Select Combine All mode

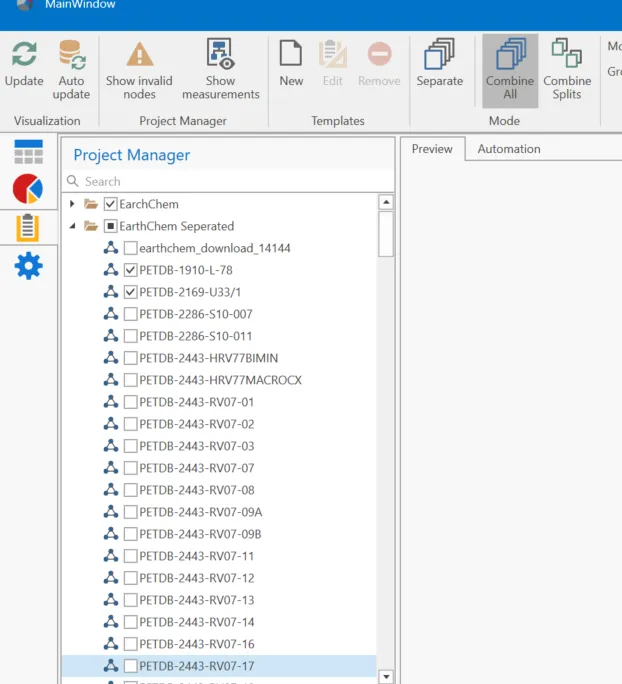coord(510,71)
